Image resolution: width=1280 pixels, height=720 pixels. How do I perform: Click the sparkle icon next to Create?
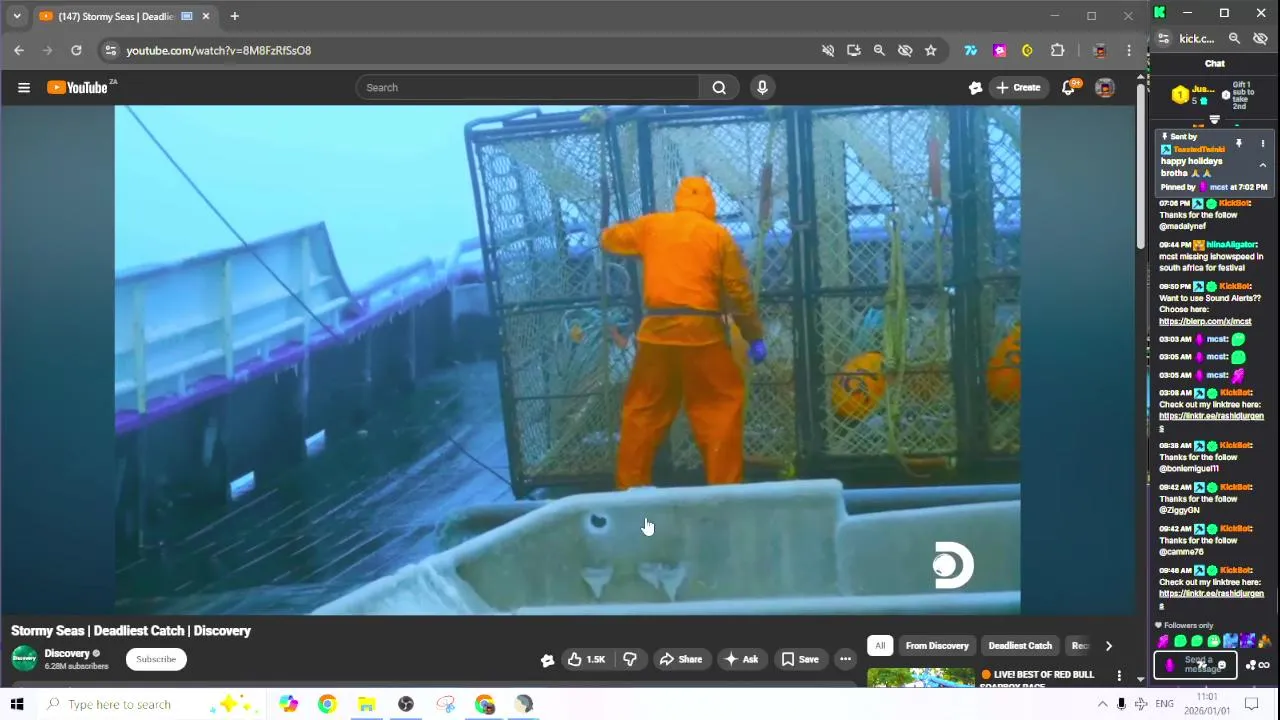click(x=976, y=88)
